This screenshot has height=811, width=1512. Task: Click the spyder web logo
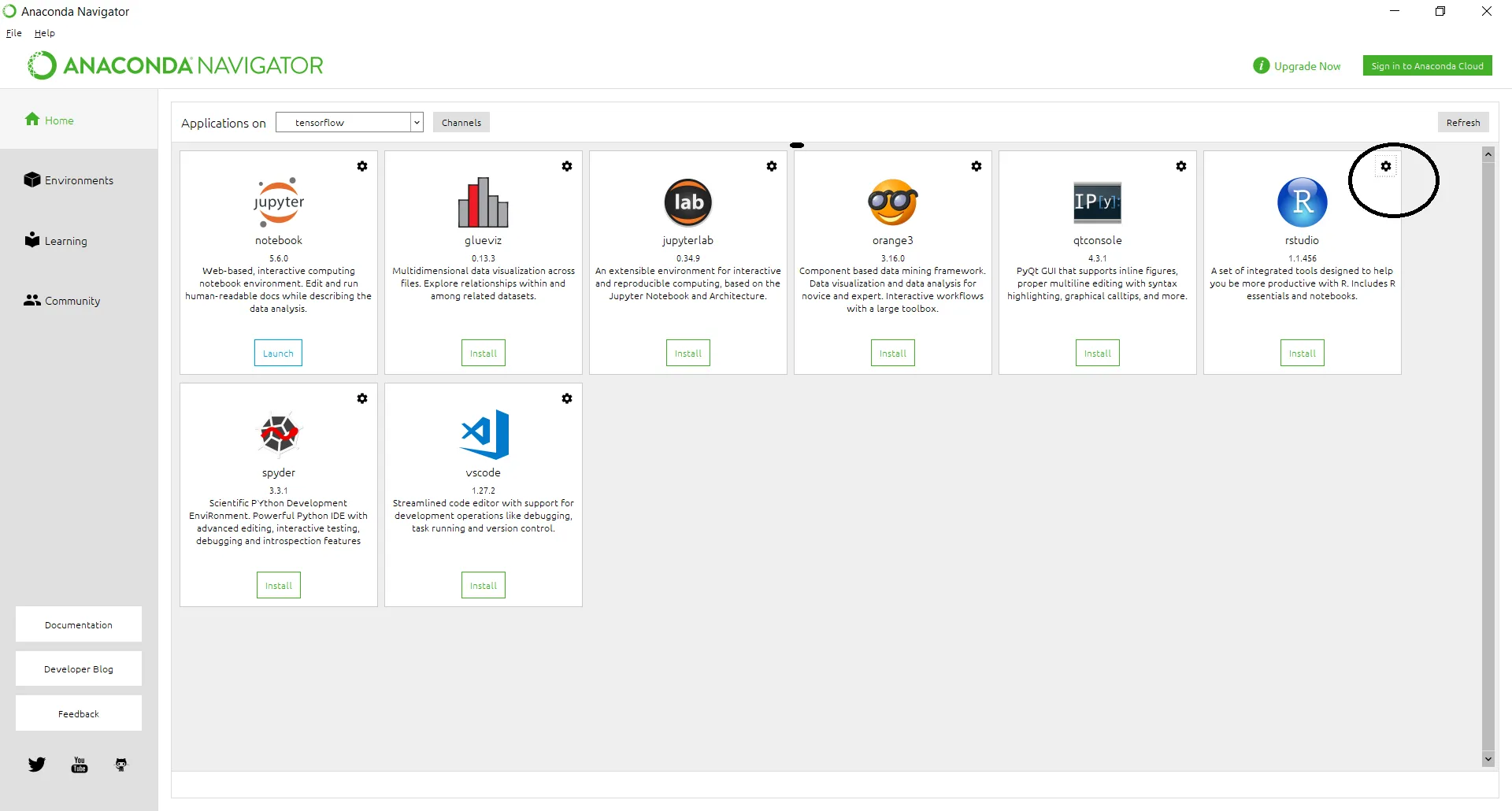(279, 434)
